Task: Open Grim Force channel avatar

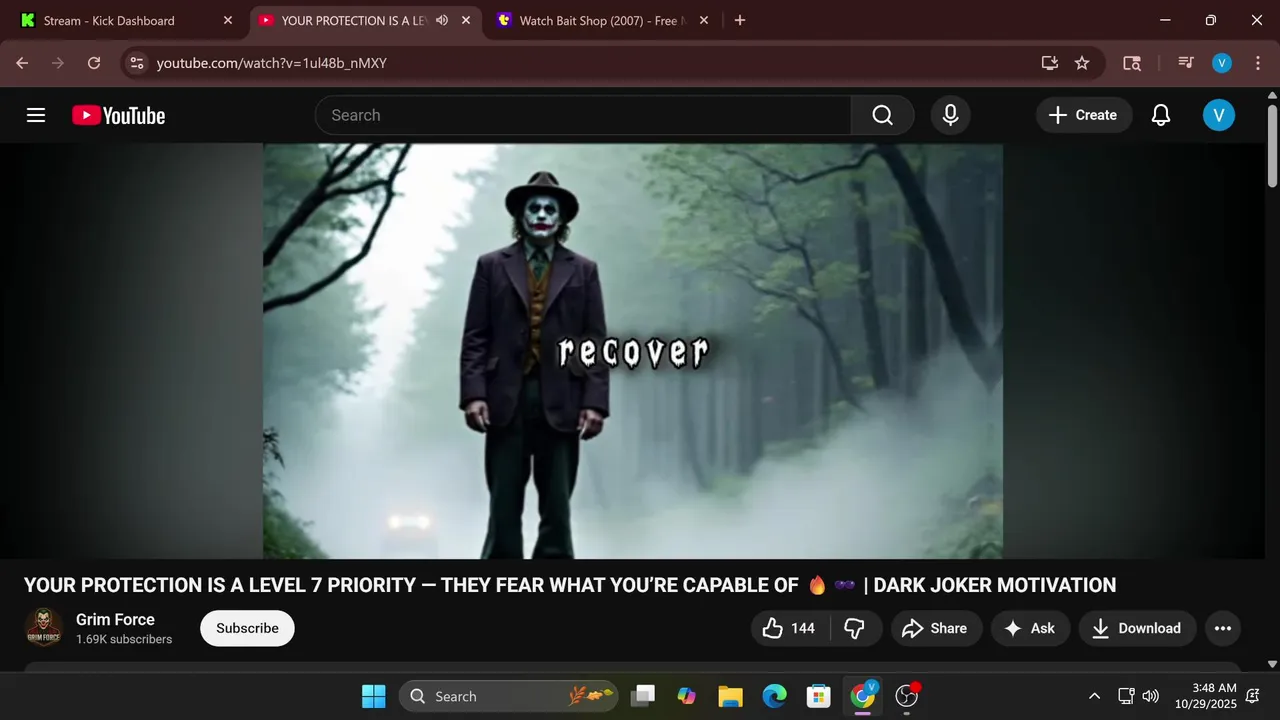Action: click(43, 628)
